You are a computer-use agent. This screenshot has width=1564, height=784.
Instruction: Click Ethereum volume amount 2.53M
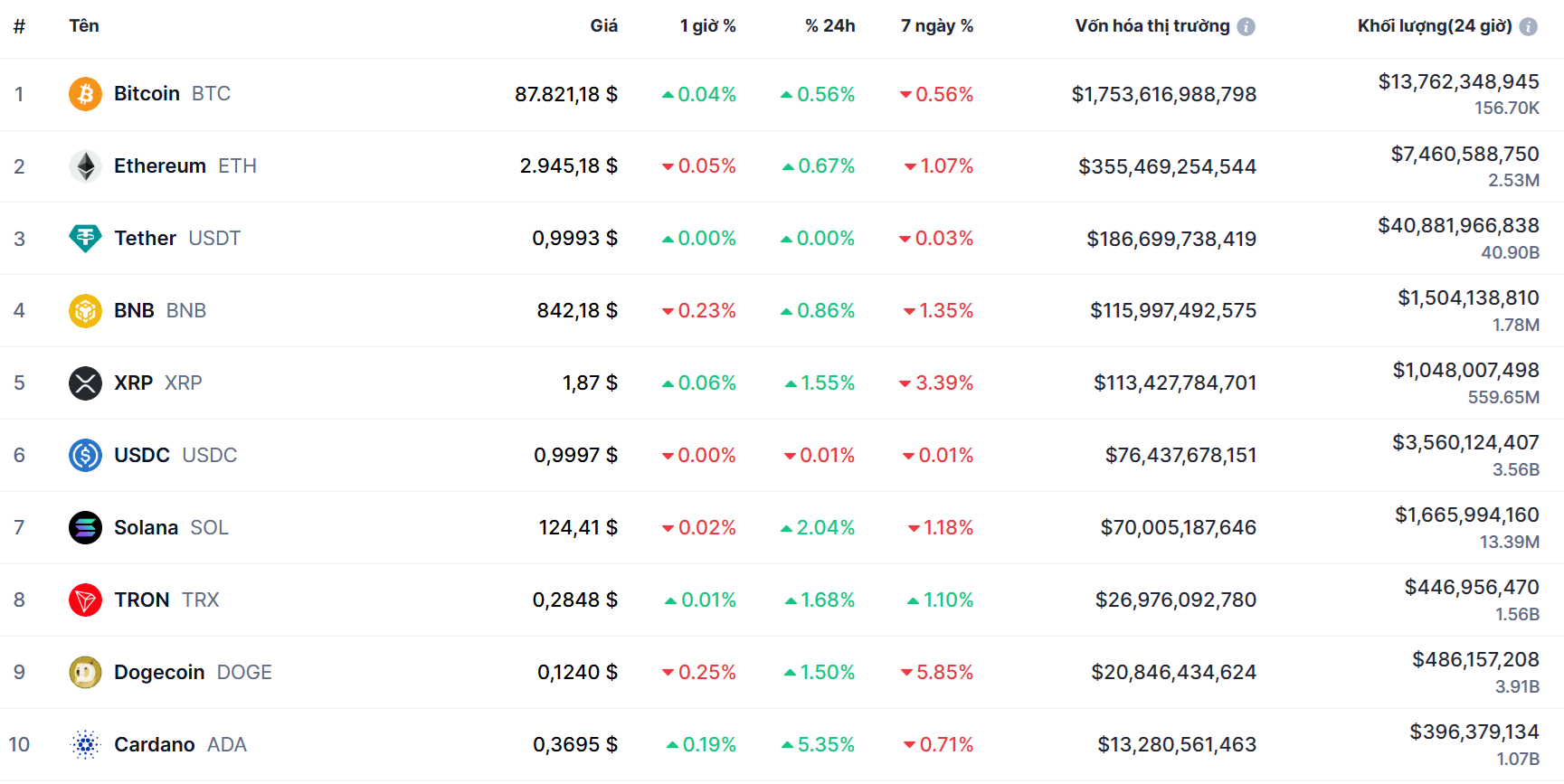pos(1514,180)
